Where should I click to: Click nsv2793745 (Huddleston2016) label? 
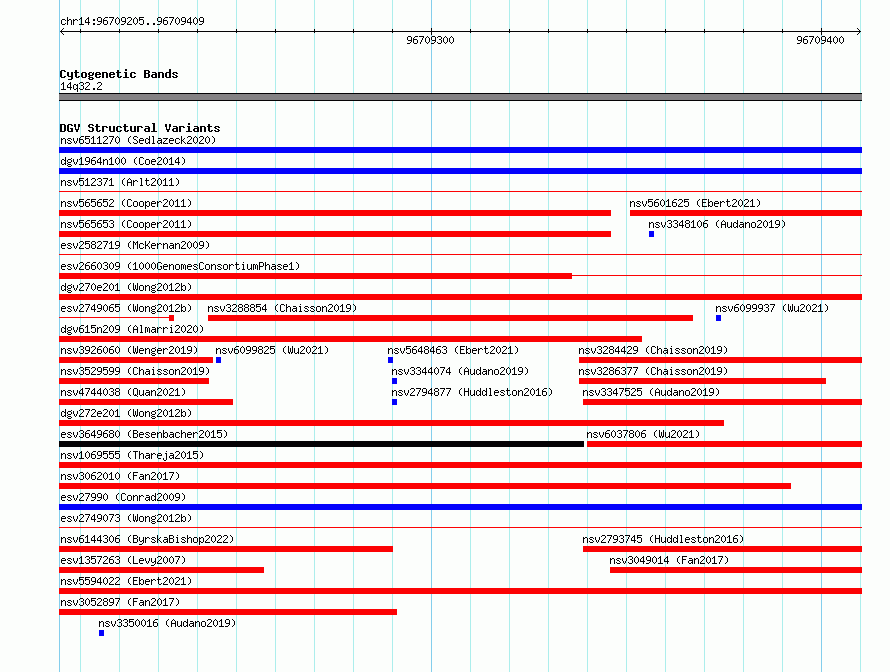[663, 539]
